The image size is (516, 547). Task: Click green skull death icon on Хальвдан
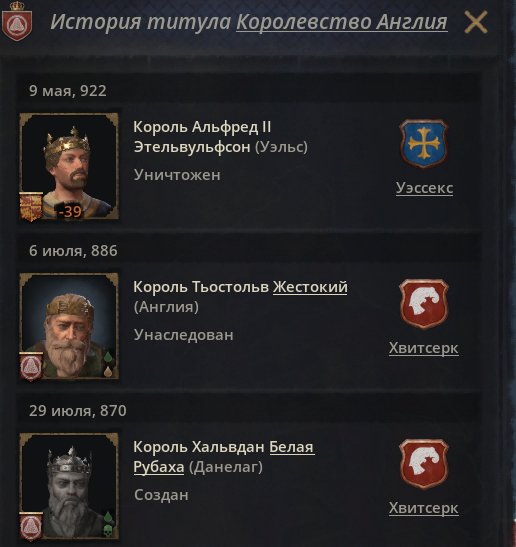pos(108,531)
